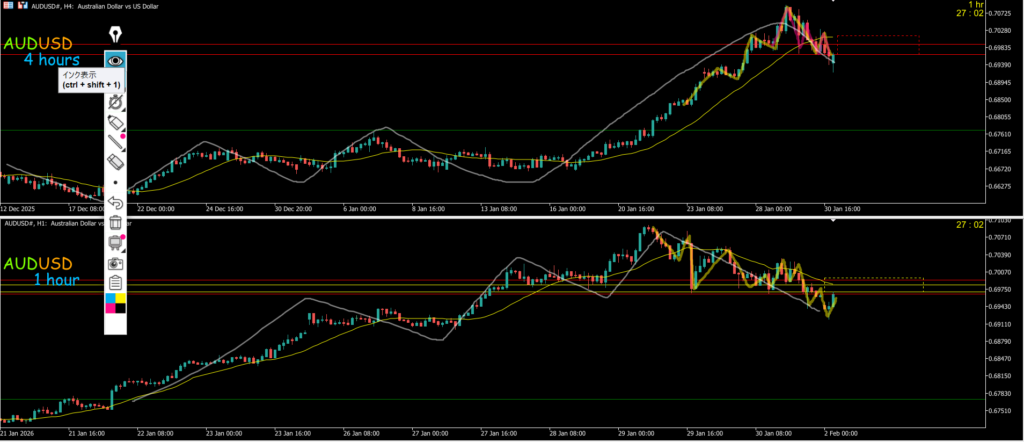Toggle ink visibility with the eye icon
Viewport: 1024px width, 442px height.
[116, 61]
